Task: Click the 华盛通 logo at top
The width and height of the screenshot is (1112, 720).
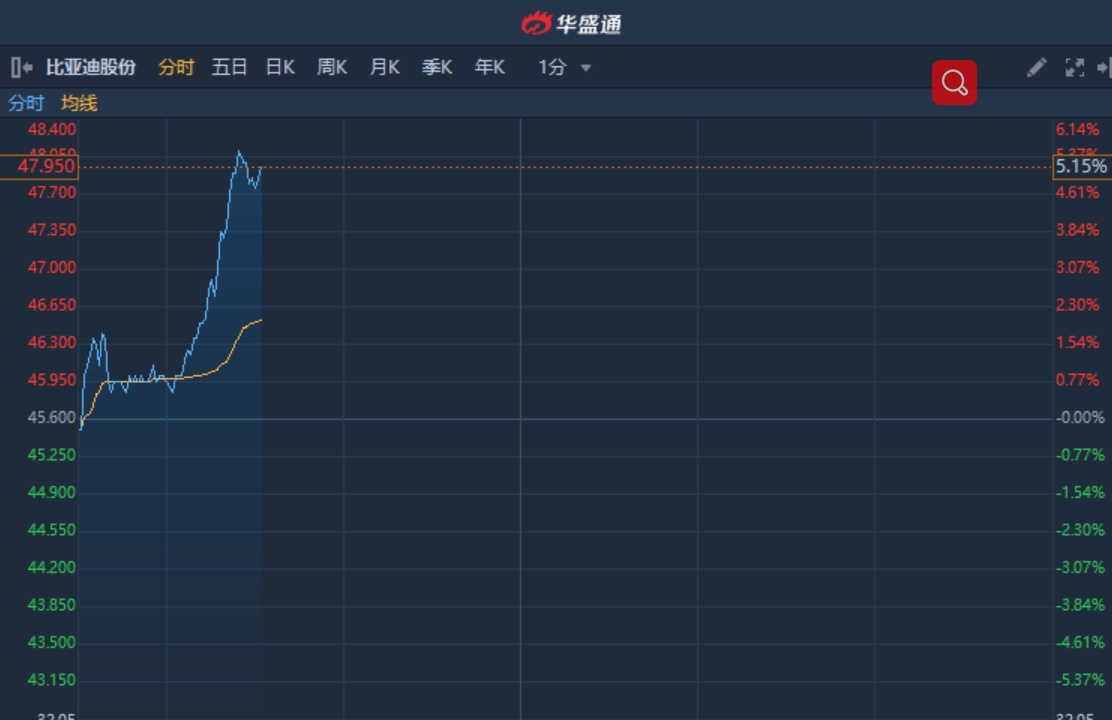Action: click(572, 23)
